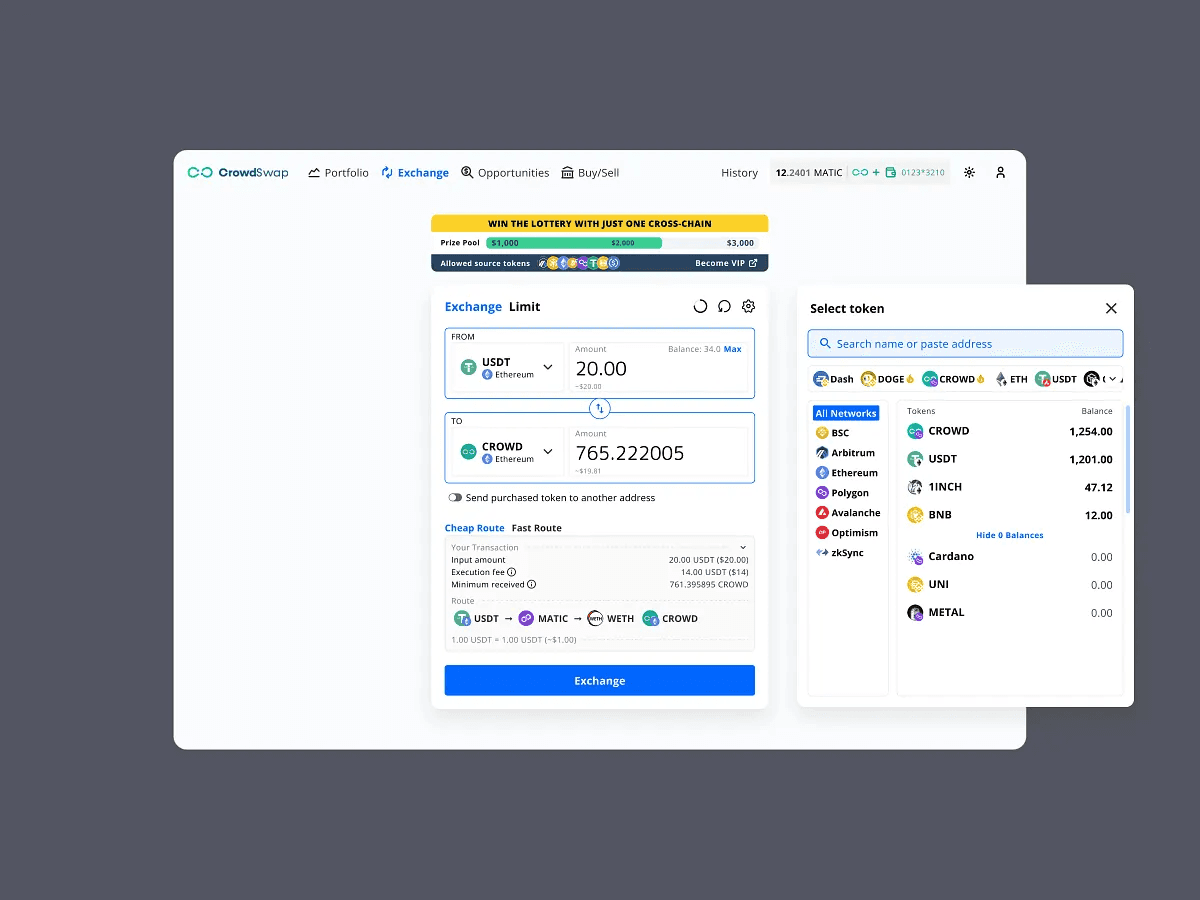
Task: Toggle send purchased token to another address
Action: 455,498
